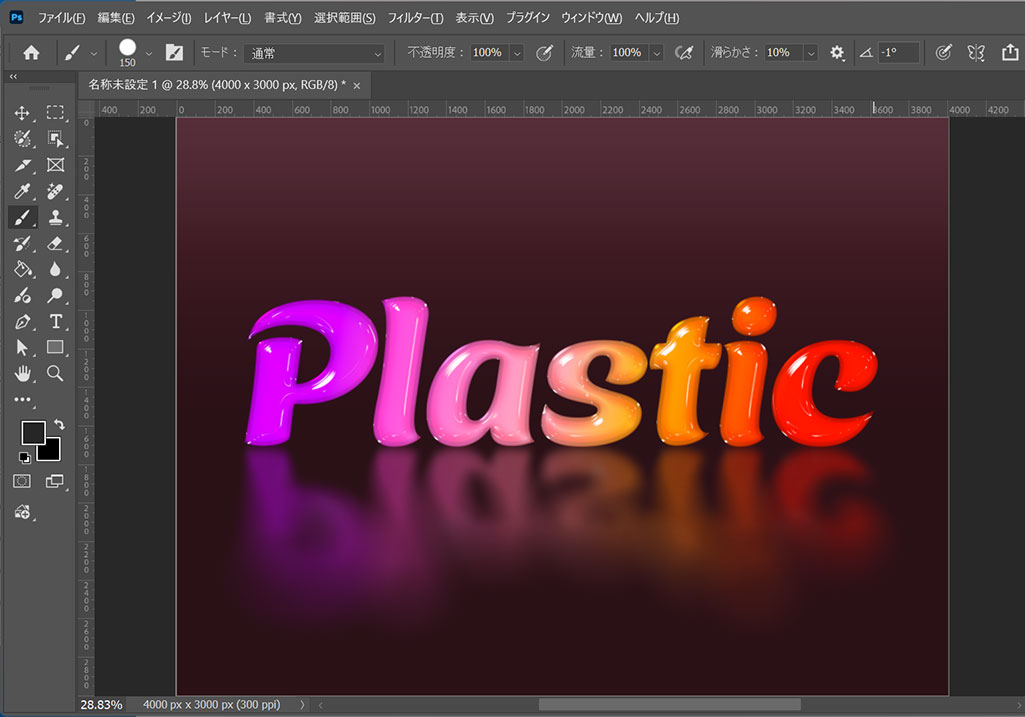Open the フィルター(T) menu
This screenshot has width=1025, height=717.
(415, 18)
